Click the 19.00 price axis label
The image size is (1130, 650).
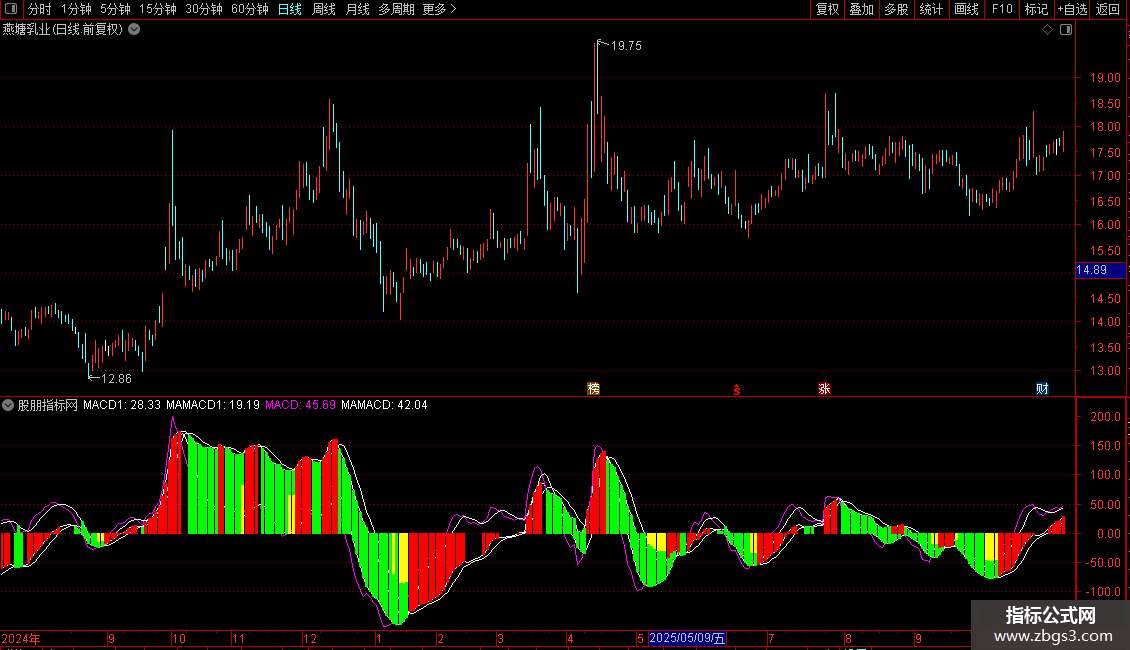pos(1105,78)
